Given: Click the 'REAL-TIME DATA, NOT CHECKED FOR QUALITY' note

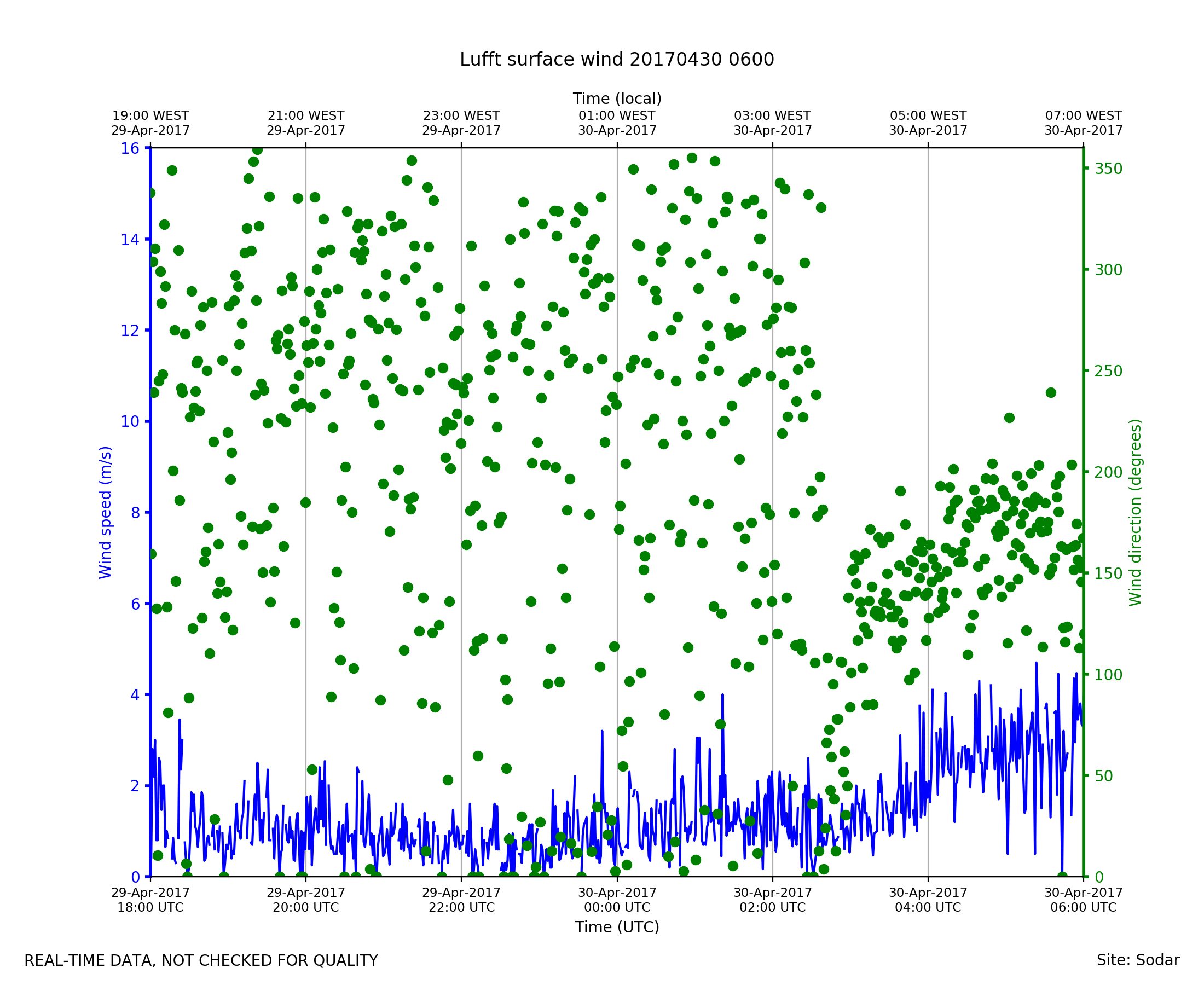Looking at the screenshot, I should click(x=201, y=960).
